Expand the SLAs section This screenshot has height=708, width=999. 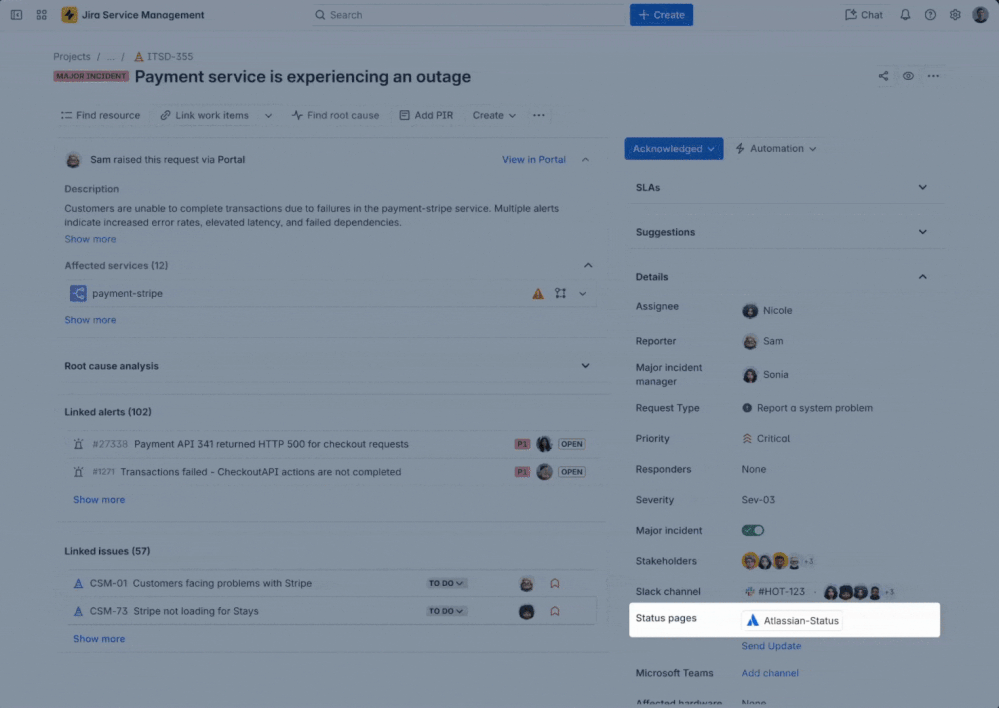point(922,187)
